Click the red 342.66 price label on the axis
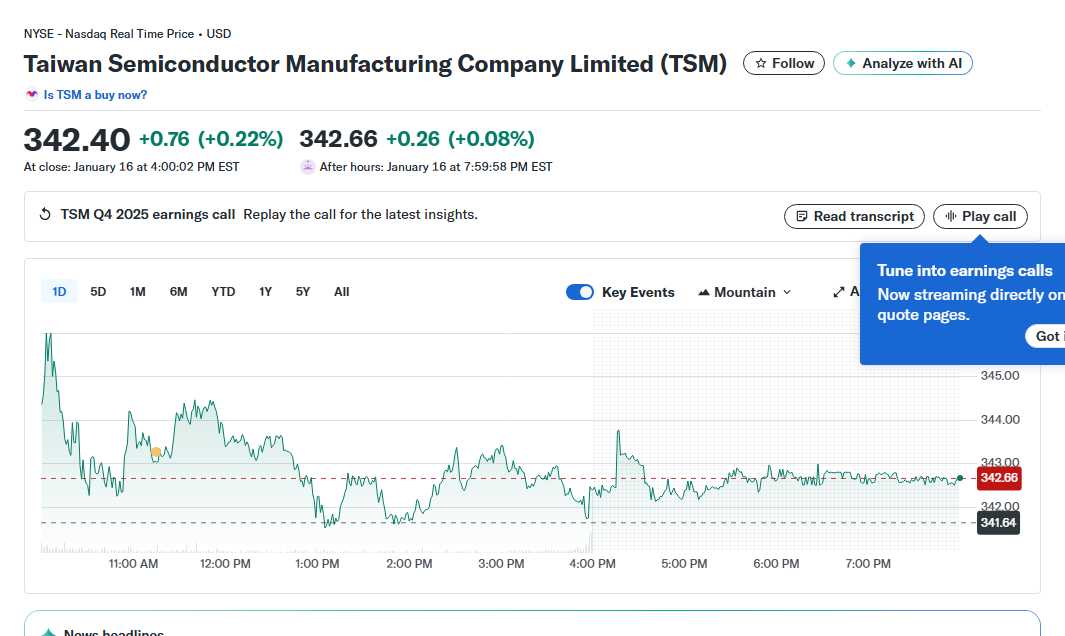This screenshot has width=1065, height=636. [998, 478]
